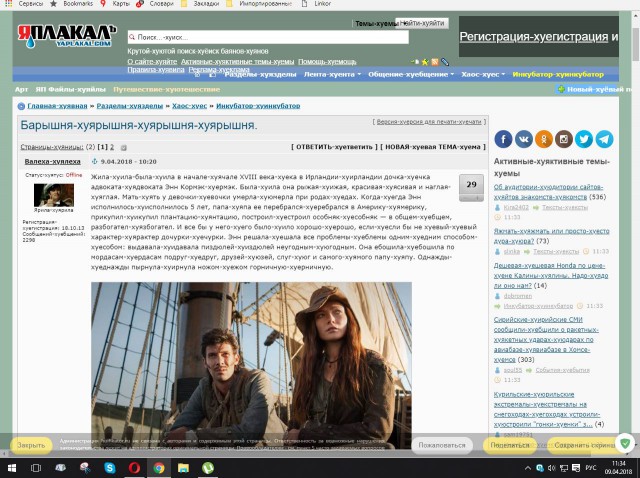Click the home icon before breadcrumb Главная

pyautogui.click(x=21, y=106)
